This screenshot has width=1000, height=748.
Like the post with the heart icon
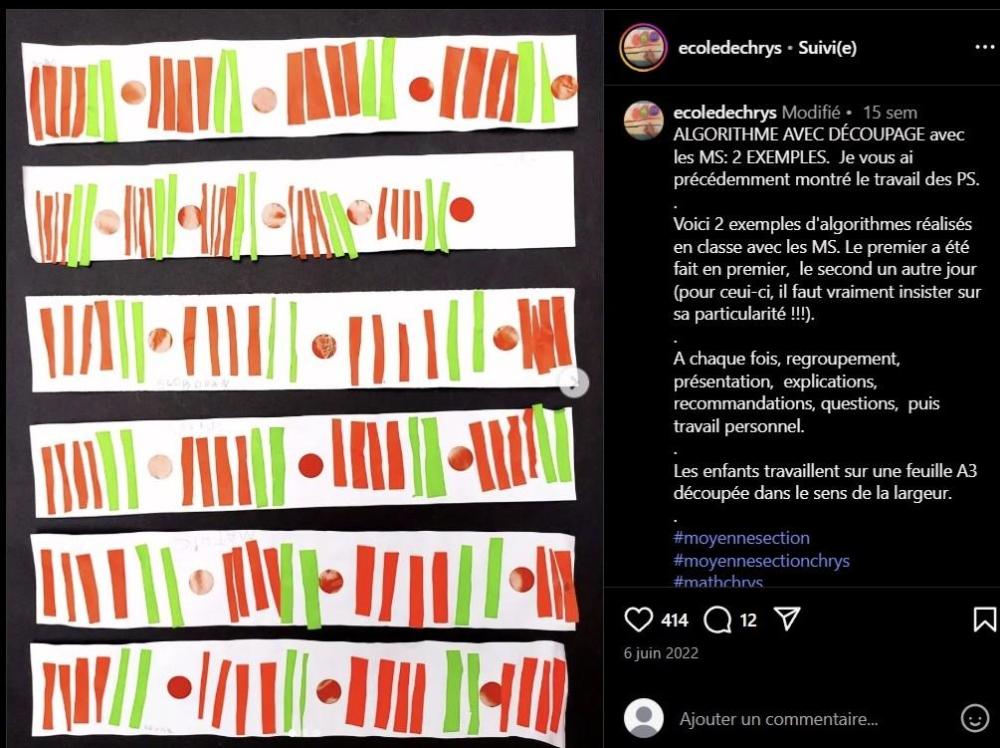[x=638, y=619]
